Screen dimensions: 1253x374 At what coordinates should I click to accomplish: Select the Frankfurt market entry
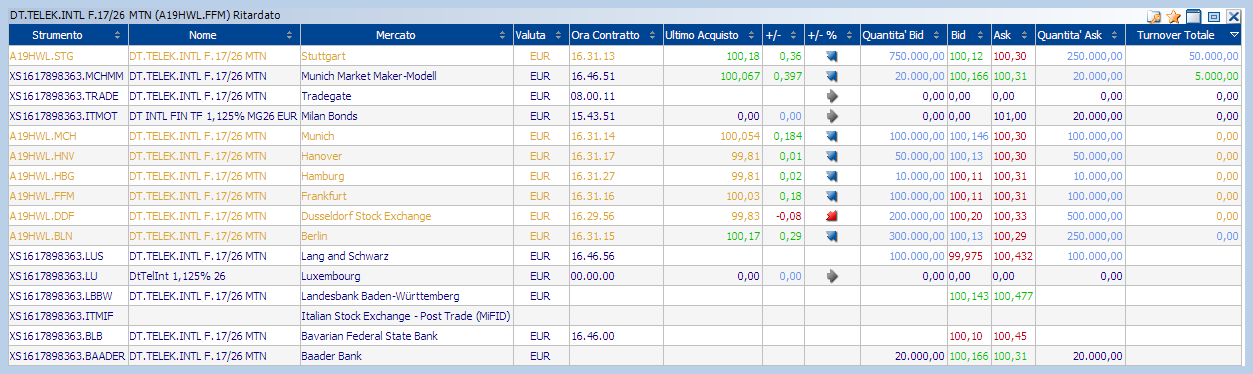pos(323,196)
